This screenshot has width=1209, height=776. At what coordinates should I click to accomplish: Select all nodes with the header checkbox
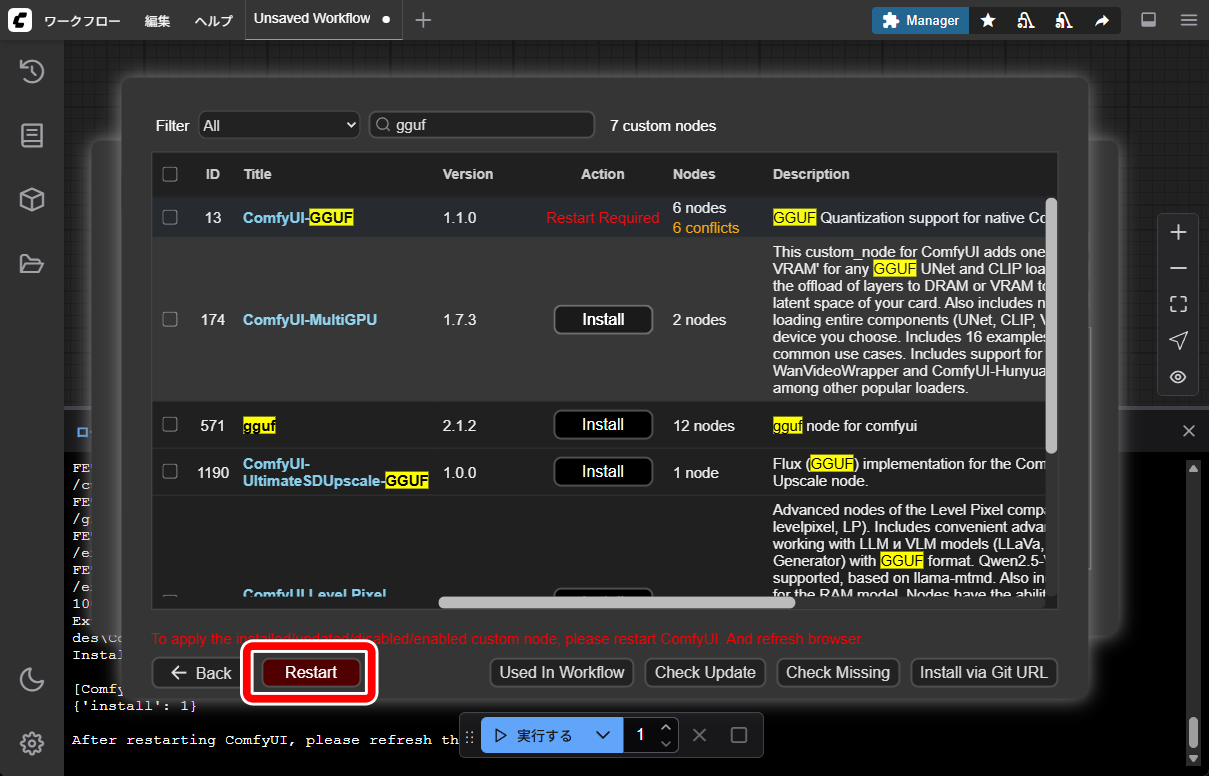tap(170, 174)
